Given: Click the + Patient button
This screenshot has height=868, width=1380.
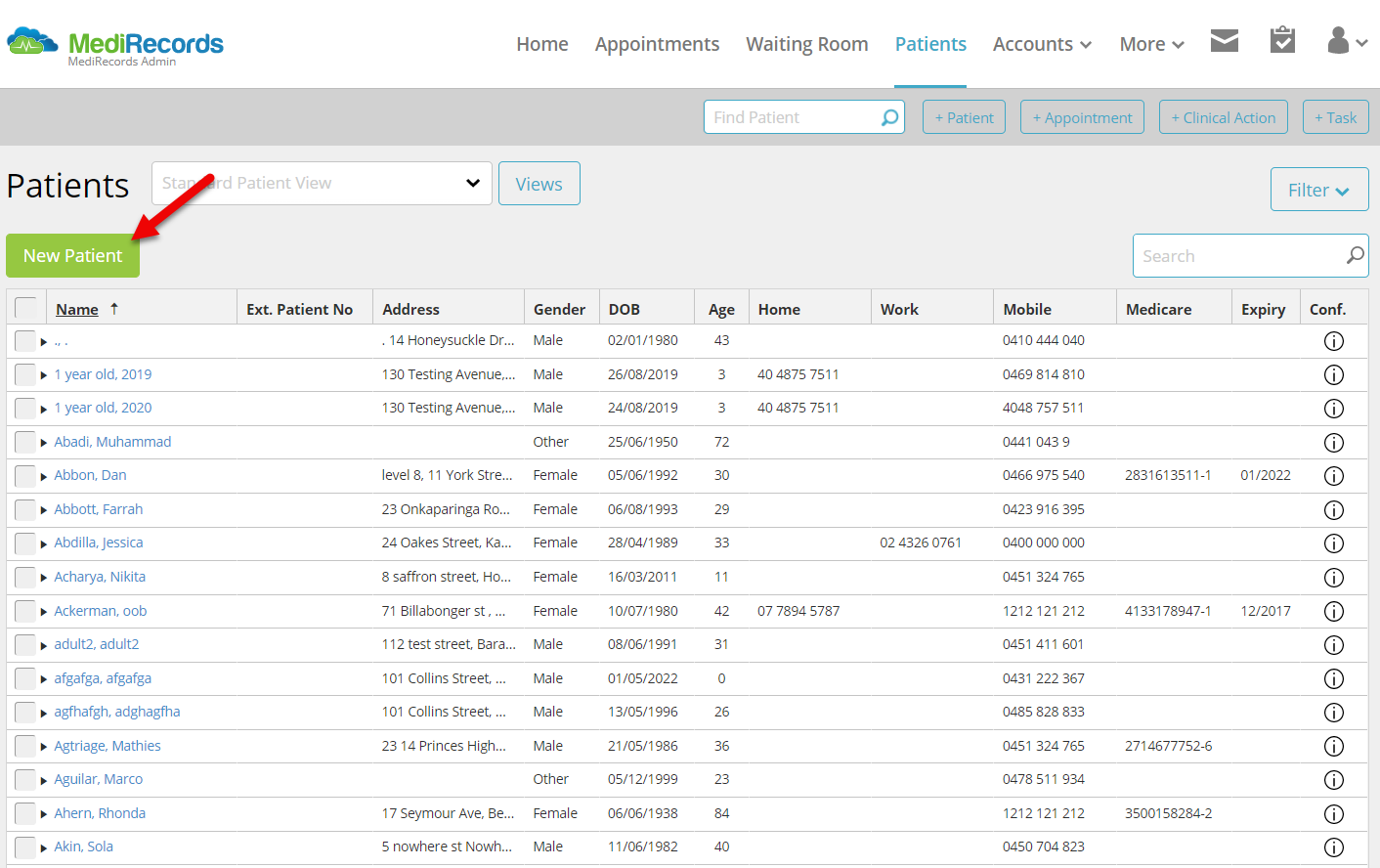Looking at the screenshot, I should pyautogui.click(x=964, y=117).
